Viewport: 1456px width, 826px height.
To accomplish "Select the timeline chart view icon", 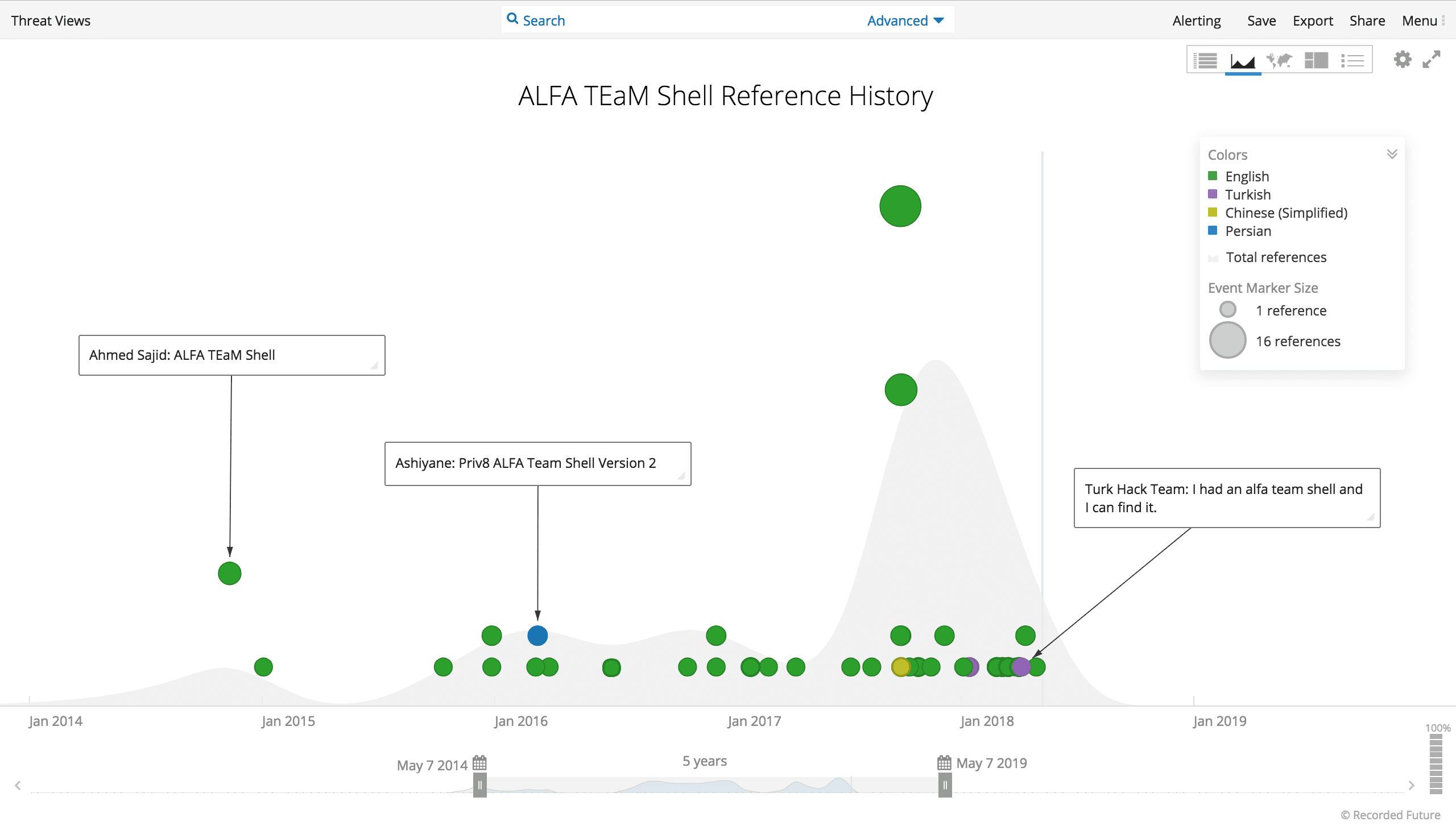I will pos(1243,60).
